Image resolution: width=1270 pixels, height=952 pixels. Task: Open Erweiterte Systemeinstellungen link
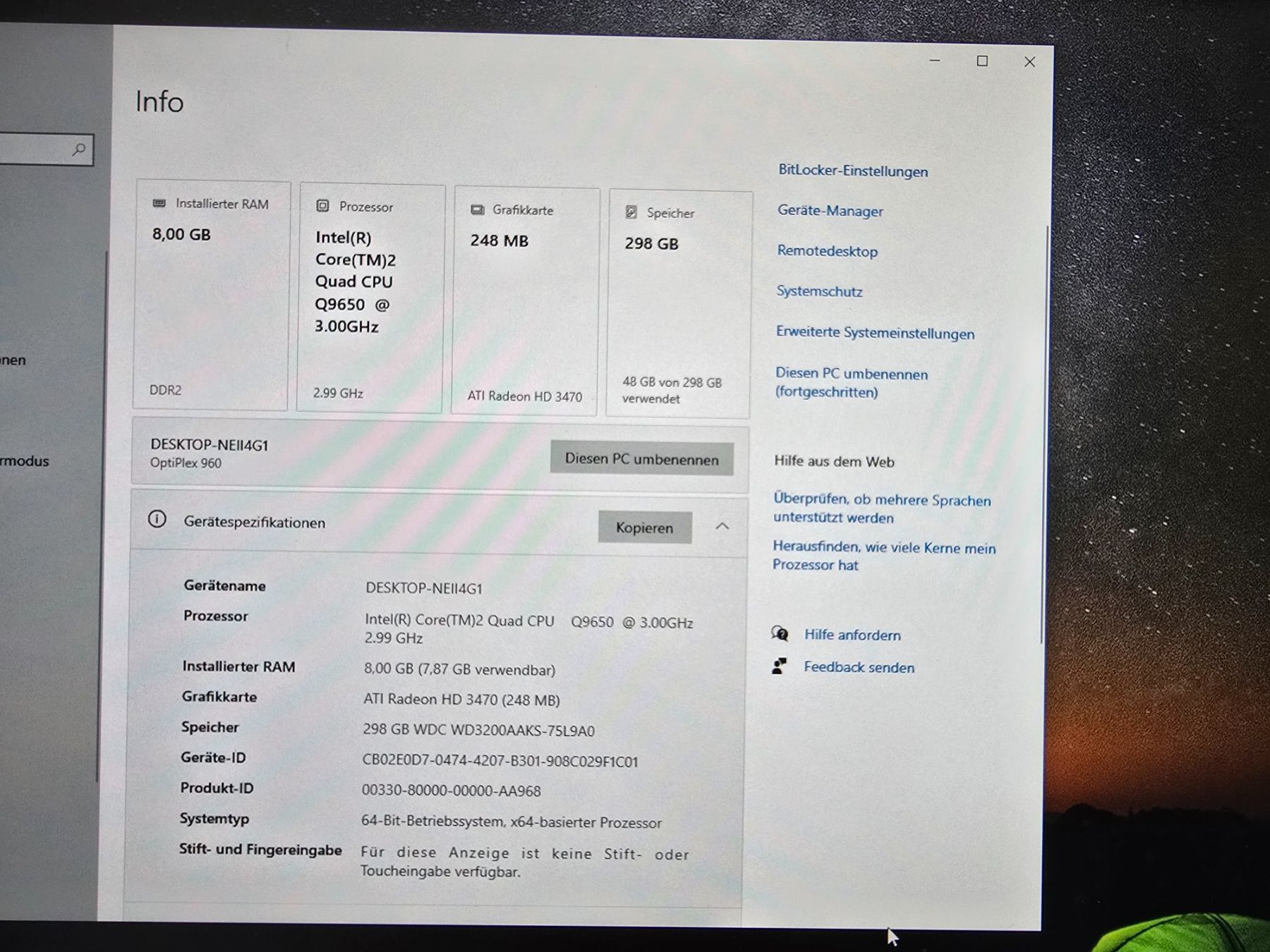(x=875, y=332)
